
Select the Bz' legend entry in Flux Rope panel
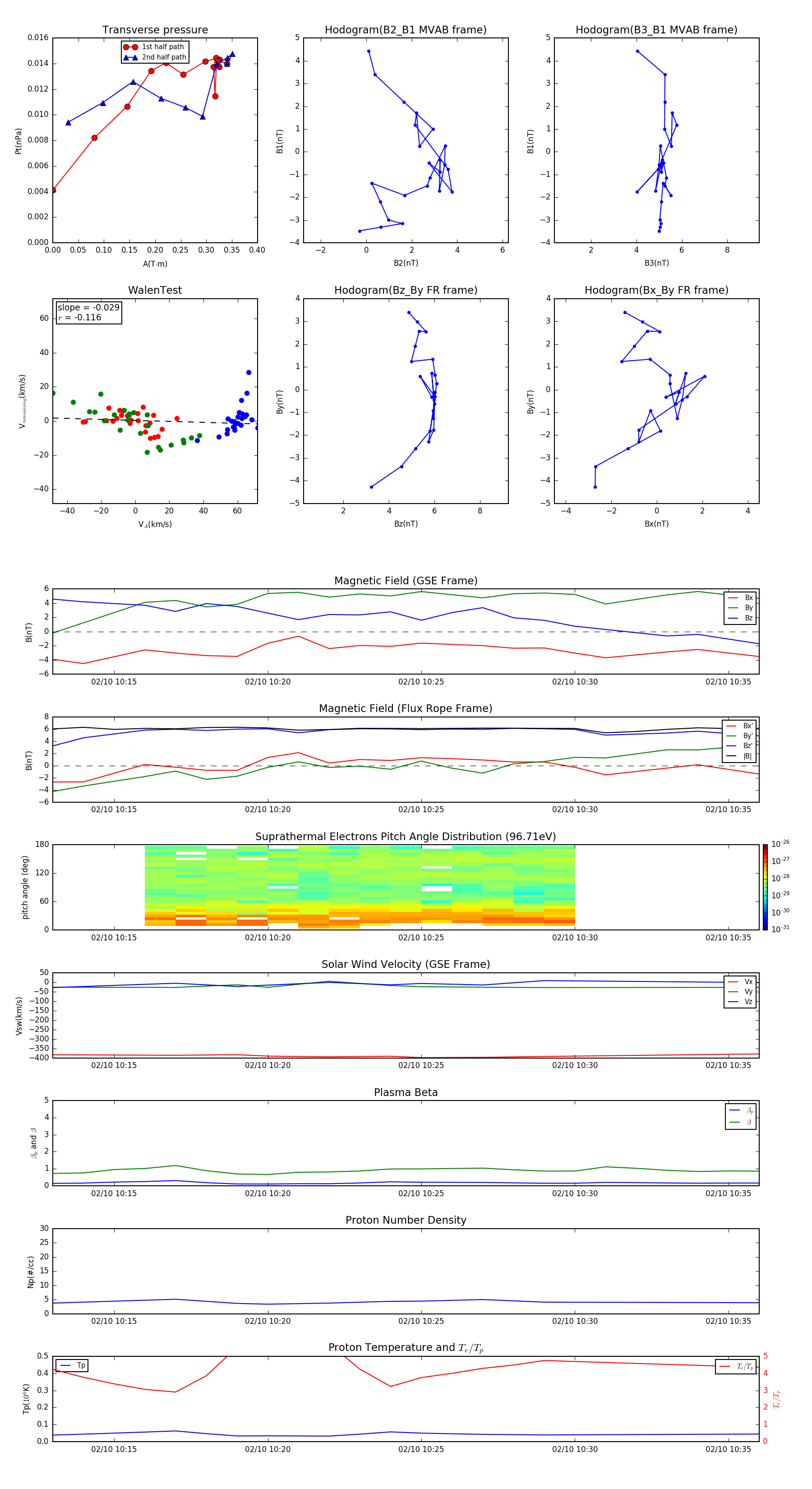point(740,746)
